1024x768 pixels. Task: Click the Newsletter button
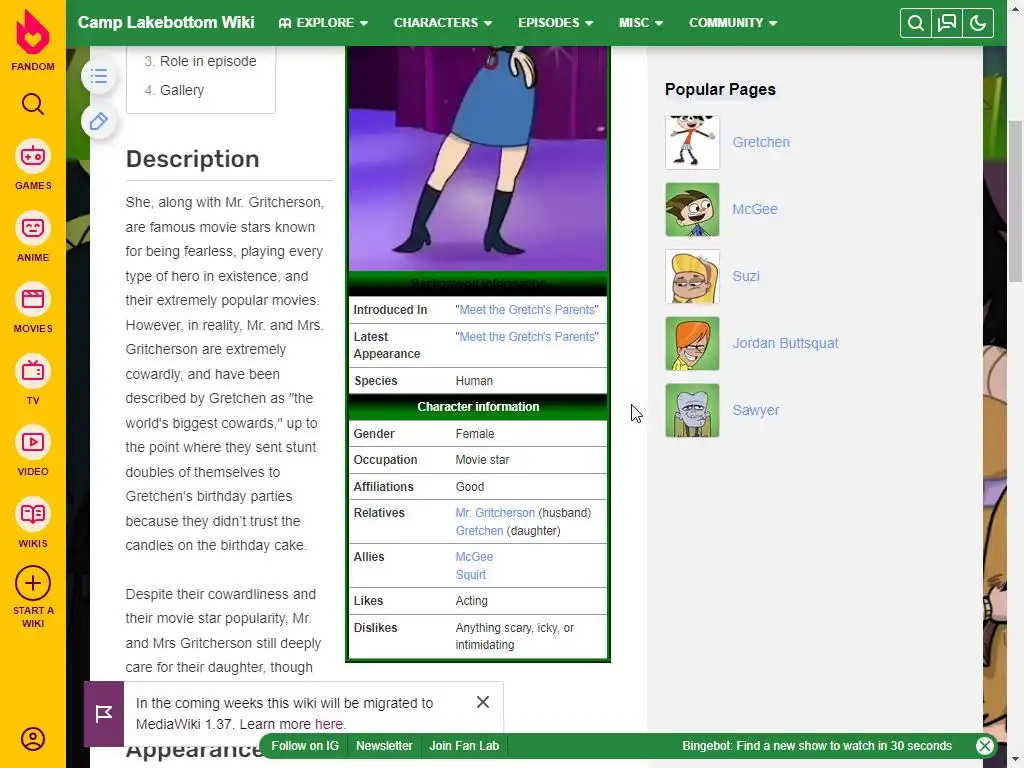tap(384, 746)
